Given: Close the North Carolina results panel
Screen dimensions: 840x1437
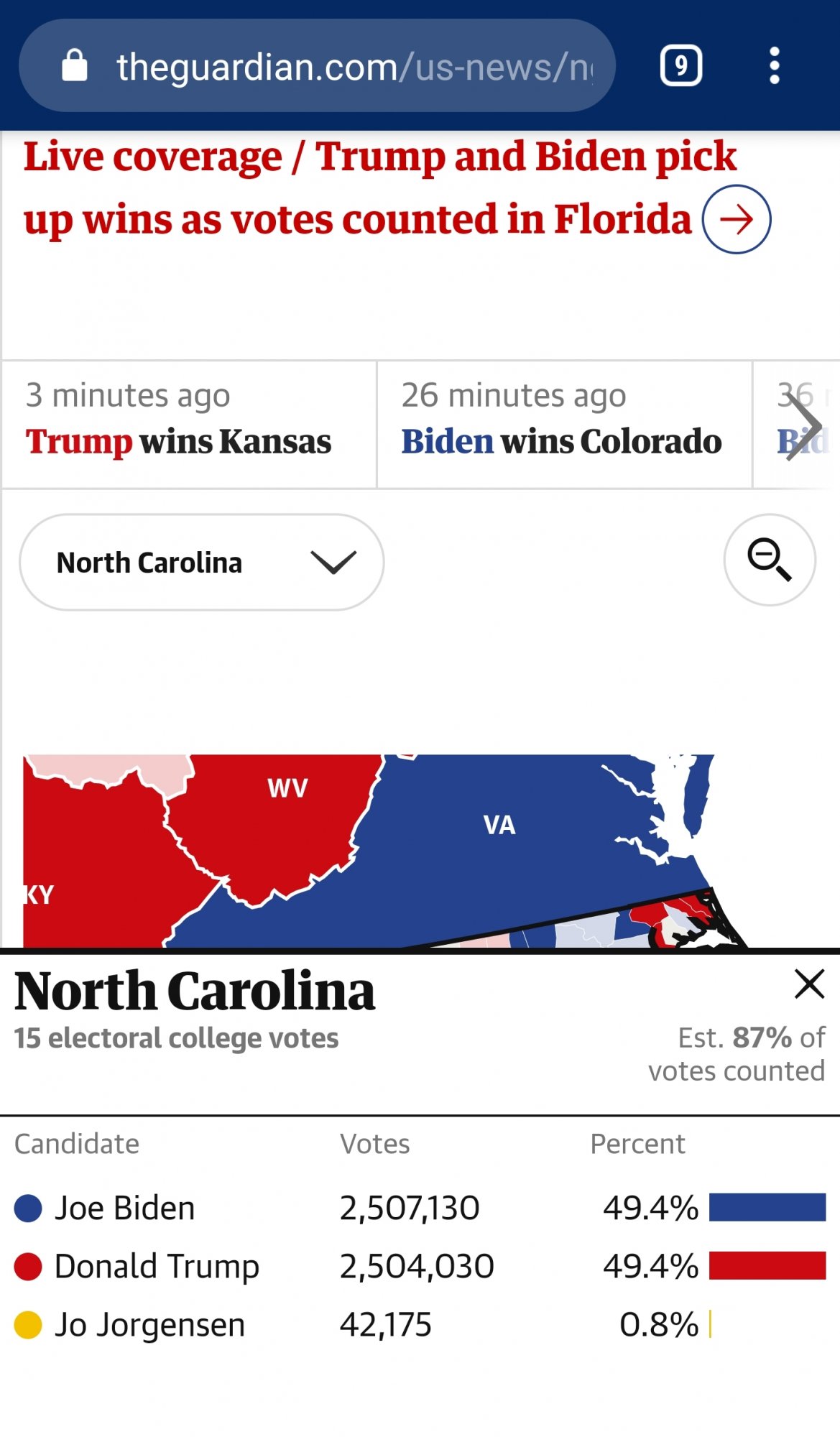Looking at the screenshot, I should point(809,984).
